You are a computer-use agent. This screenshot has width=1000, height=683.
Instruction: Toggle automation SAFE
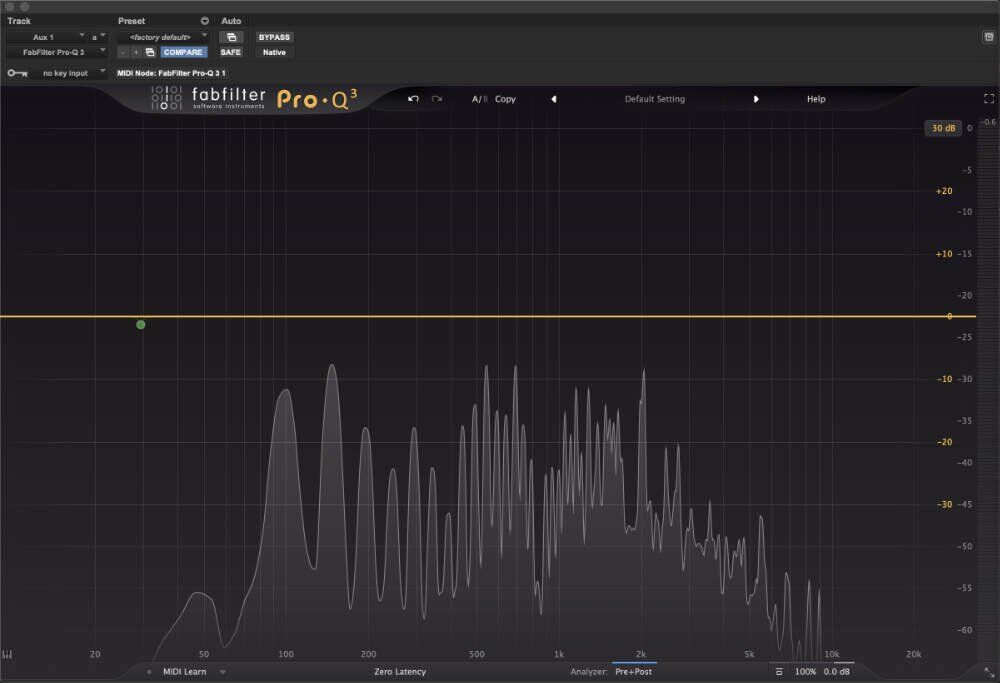(x=231, y=52)
